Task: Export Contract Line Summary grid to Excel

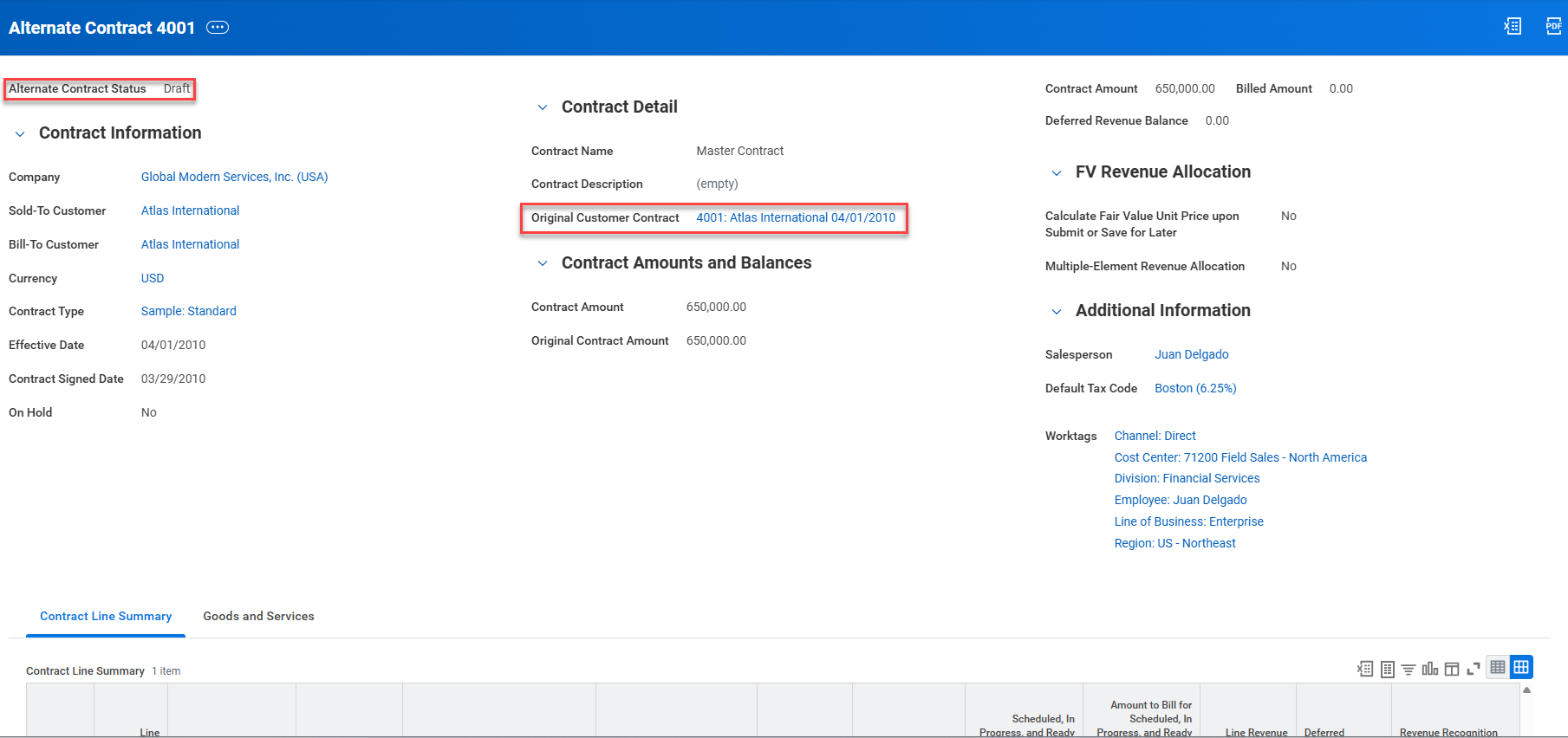Action: tap(1365, 669)
